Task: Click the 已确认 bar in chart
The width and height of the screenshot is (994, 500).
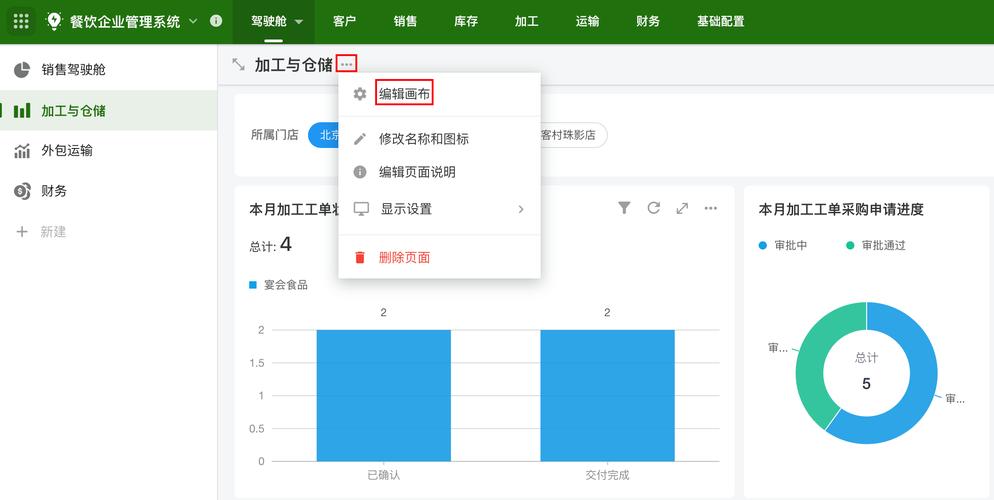Action: [x=384, y=395]
